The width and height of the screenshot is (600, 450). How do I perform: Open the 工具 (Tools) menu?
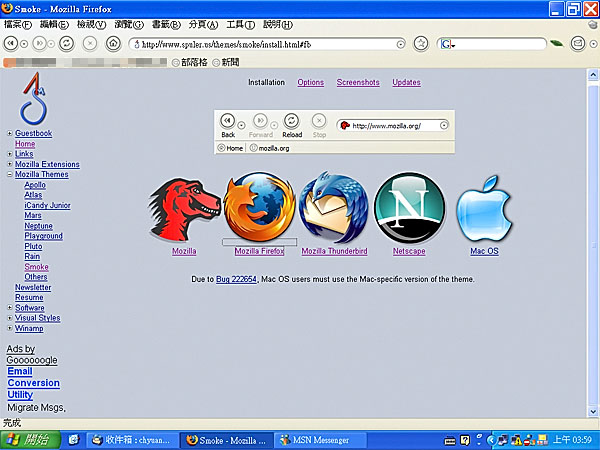click(x=240, y=24)
